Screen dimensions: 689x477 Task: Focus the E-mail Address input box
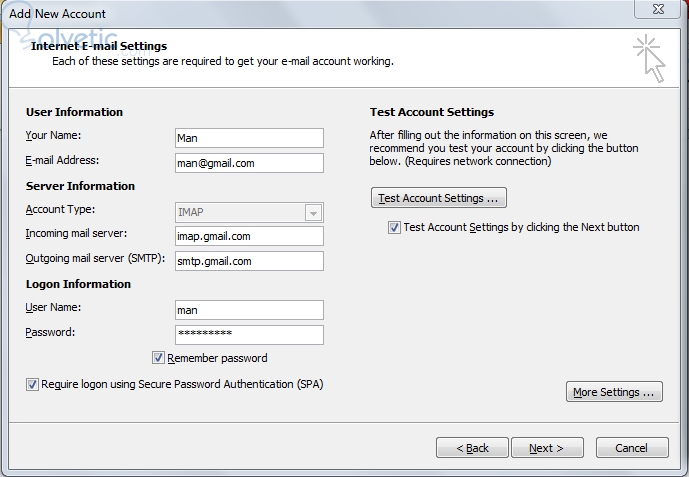[249, 163]
